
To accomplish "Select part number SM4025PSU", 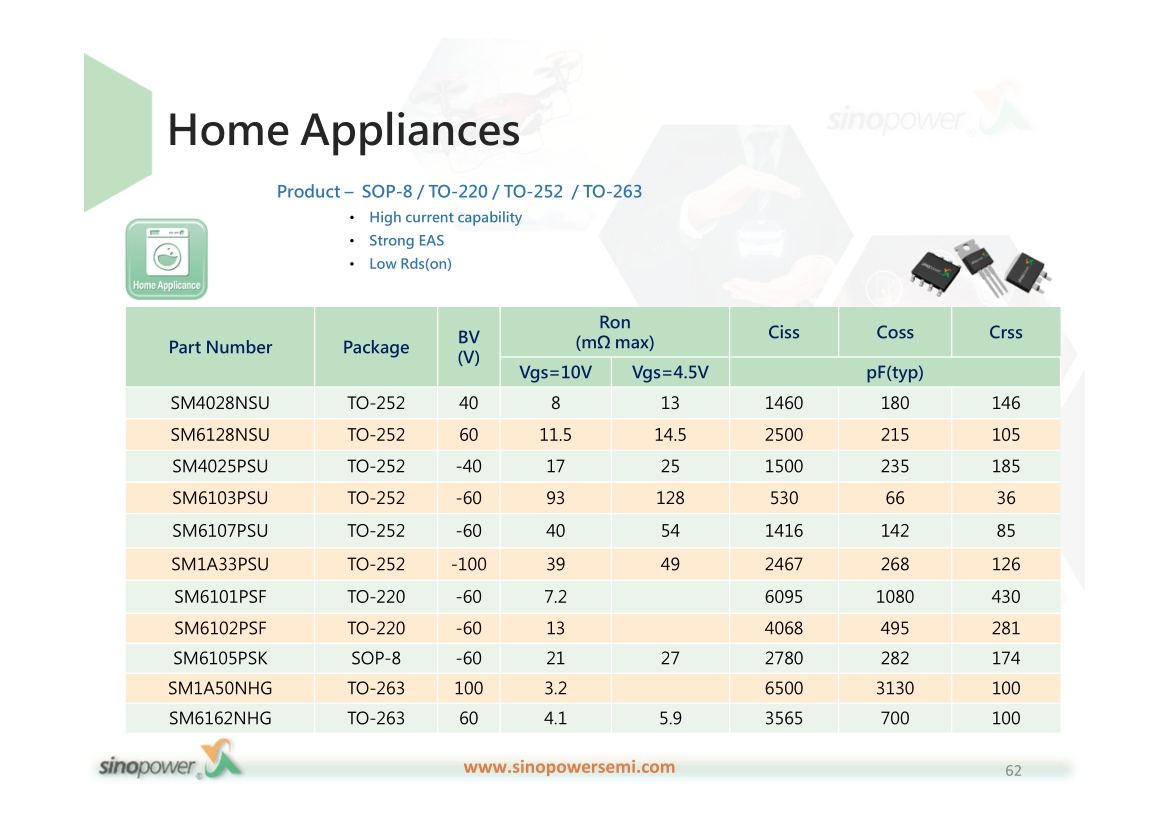I will [220, 466].
